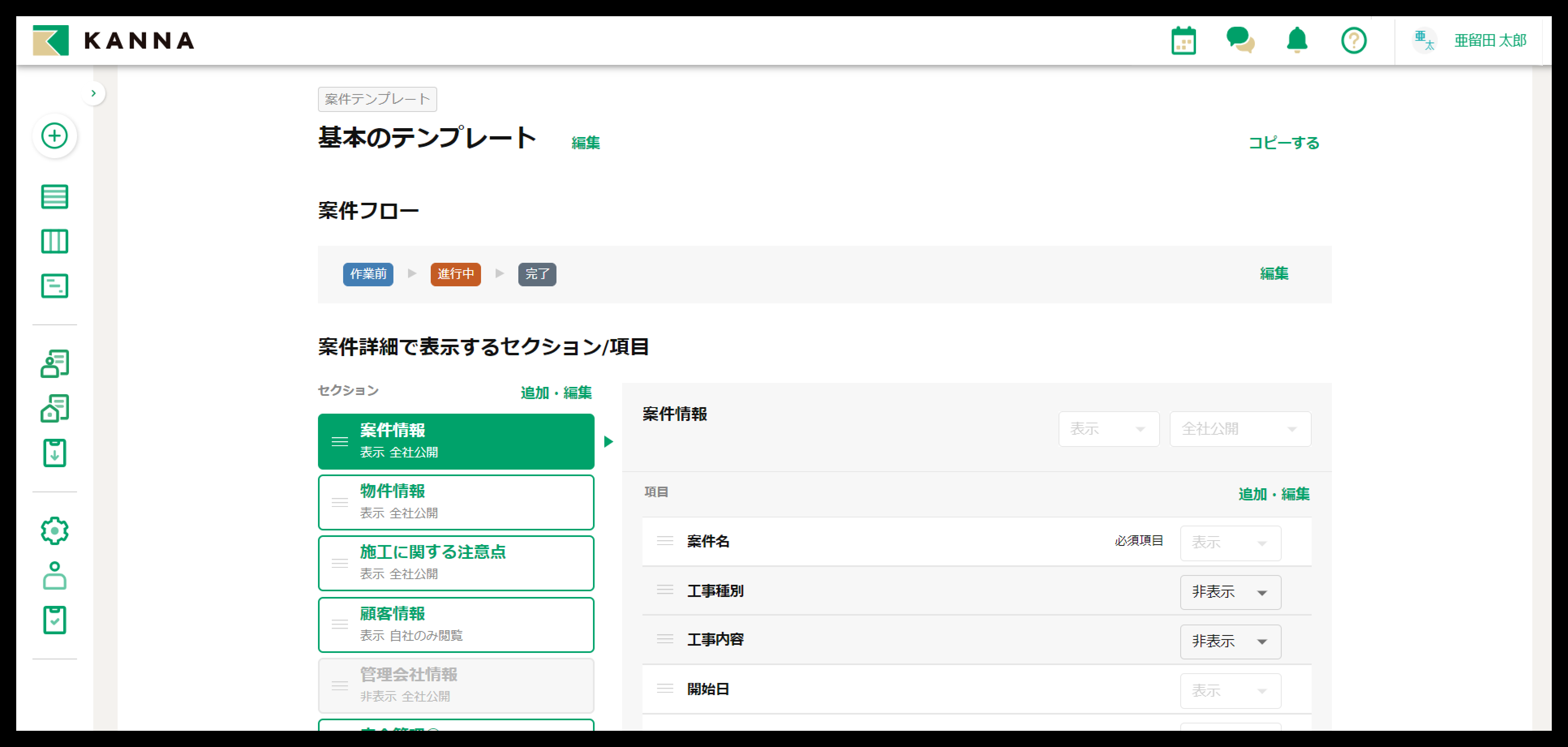
Task: Click 追加・編集 for セクション
Action: (556, 393)
